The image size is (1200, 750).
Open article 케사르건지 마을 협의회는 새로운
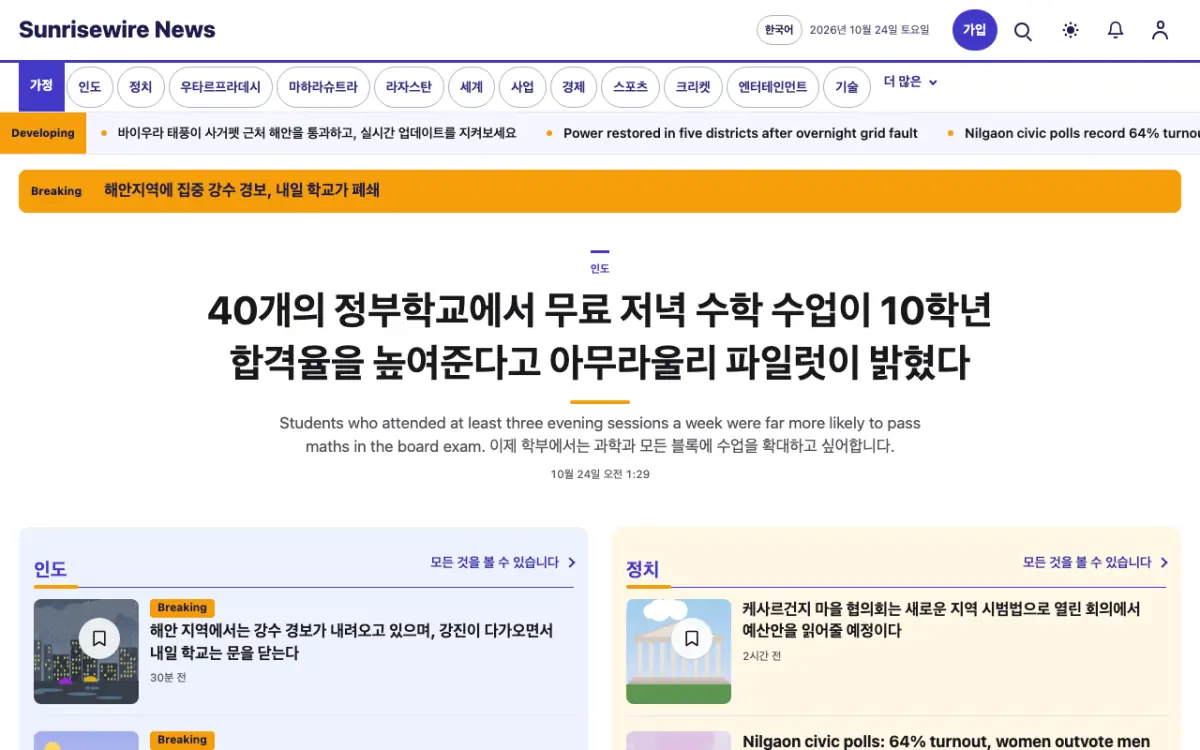(x=941, y=620)
